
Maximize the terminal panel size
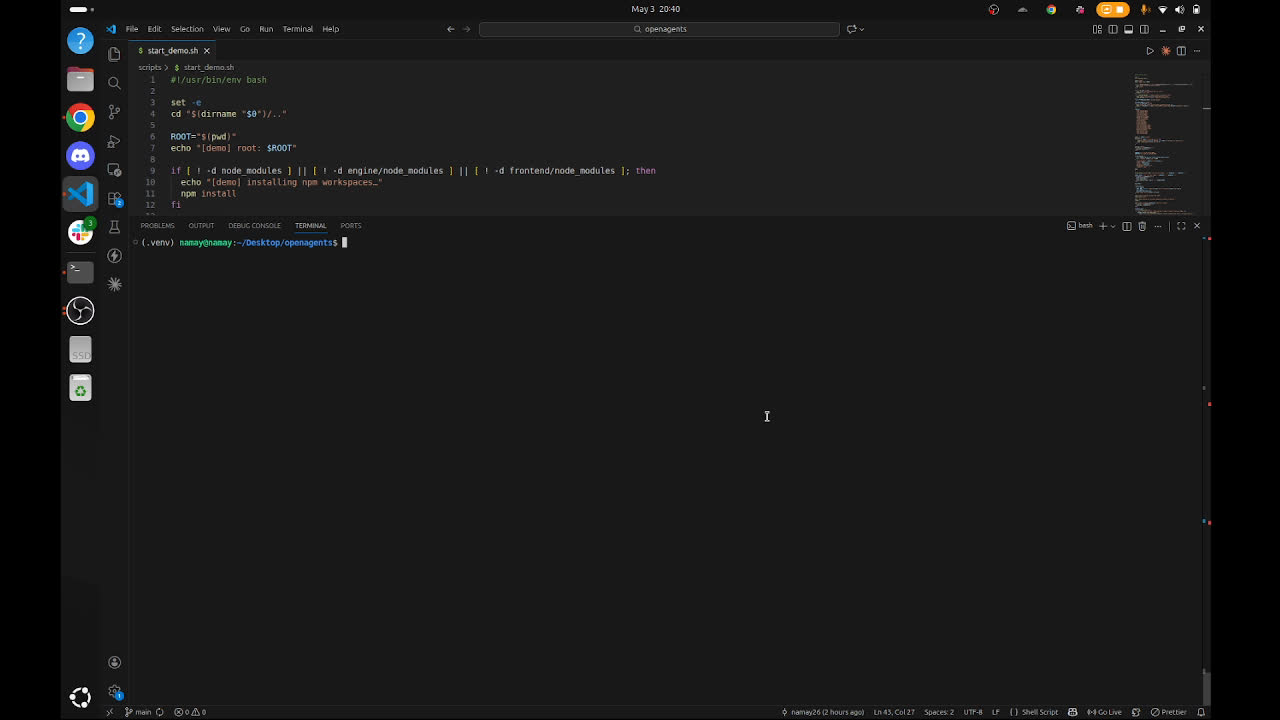point(1181,226)
